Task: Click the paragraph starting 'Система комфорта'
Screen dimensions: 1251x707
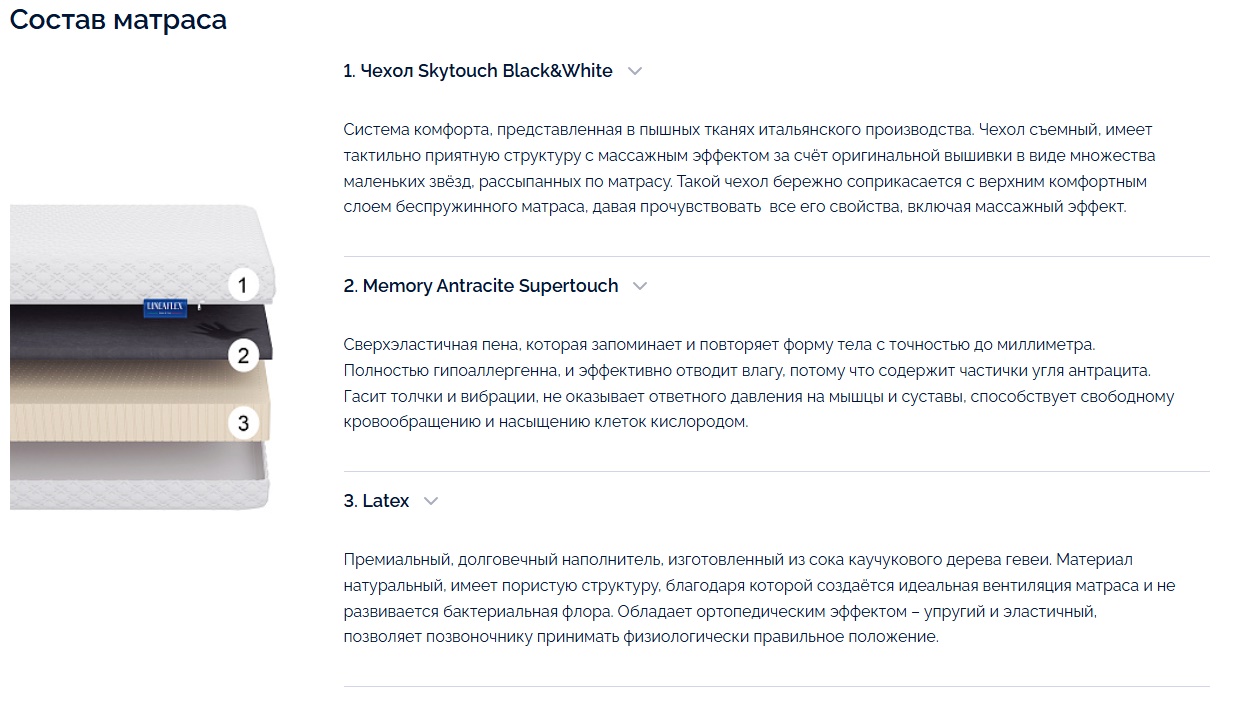Action: 749,169
